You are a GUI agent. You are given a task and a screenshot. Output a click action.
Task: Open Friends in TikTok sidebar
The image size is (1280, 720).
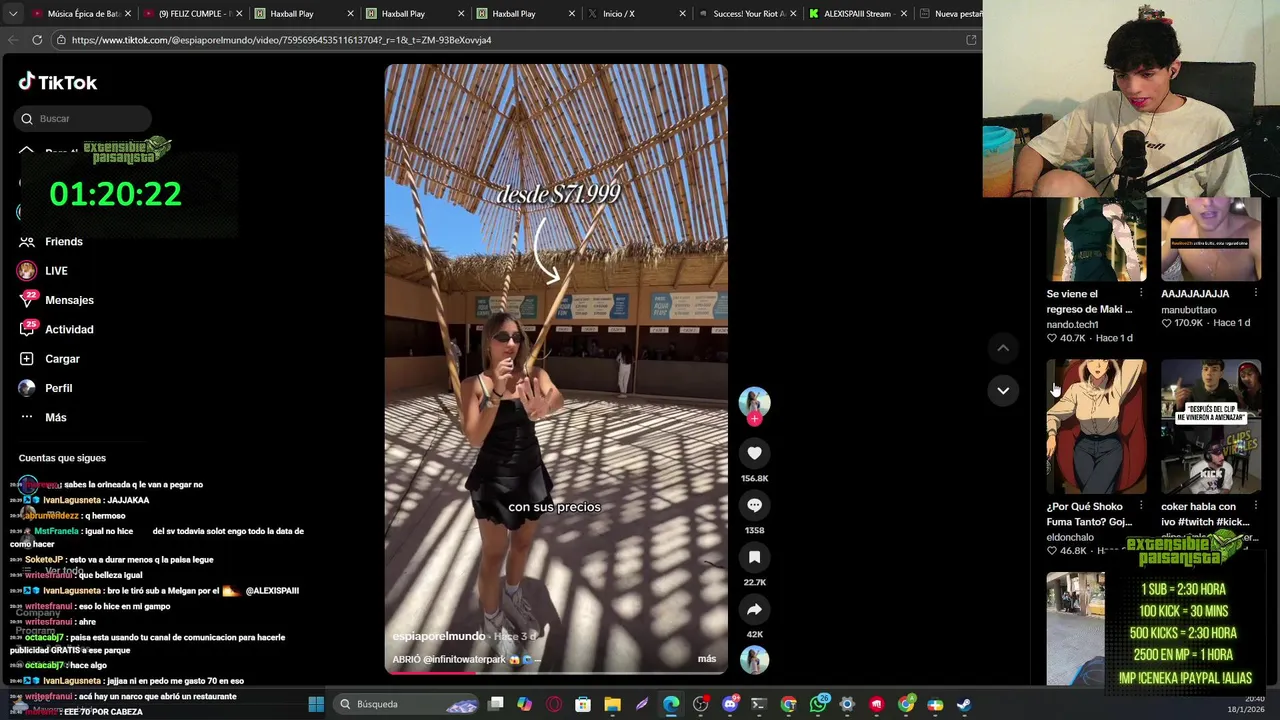point(50,241)
